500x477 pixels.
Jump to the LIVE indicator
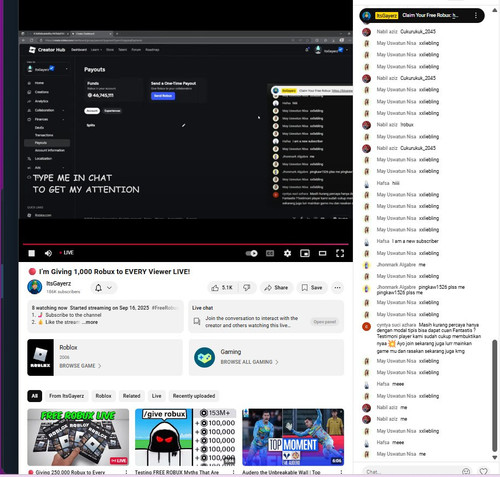[67, 253]
